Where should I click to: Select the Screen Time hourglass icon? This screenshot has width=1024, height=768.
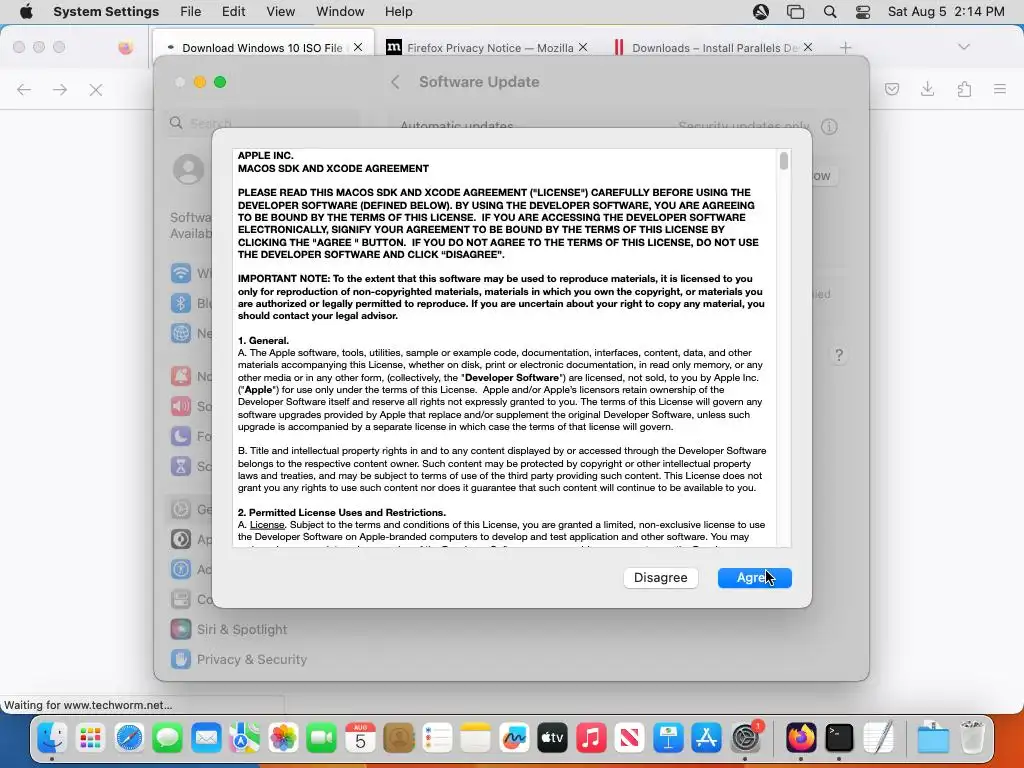(181, 466)
